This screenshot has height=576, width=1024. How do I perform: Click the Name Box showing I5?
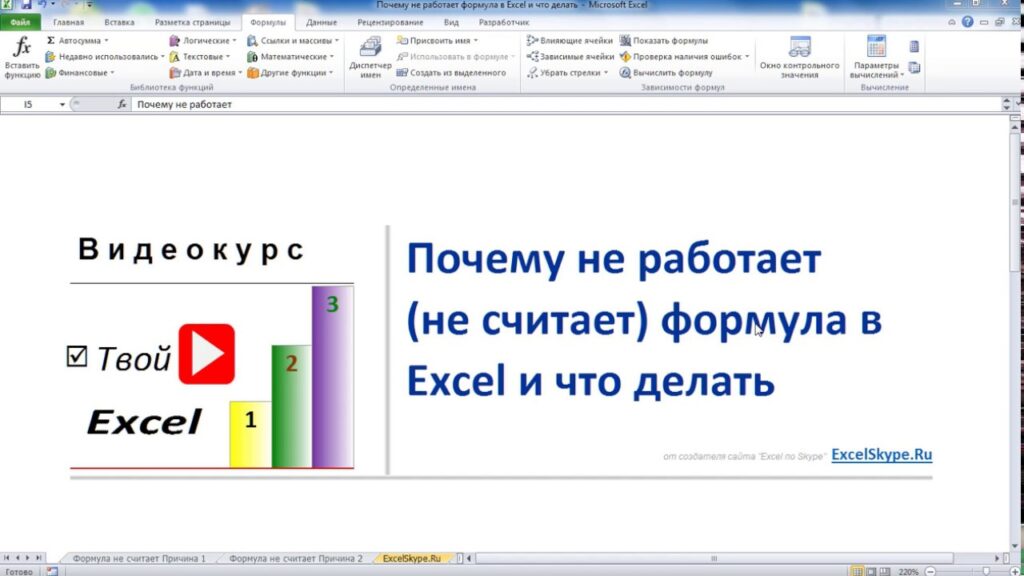click(28, 104)
